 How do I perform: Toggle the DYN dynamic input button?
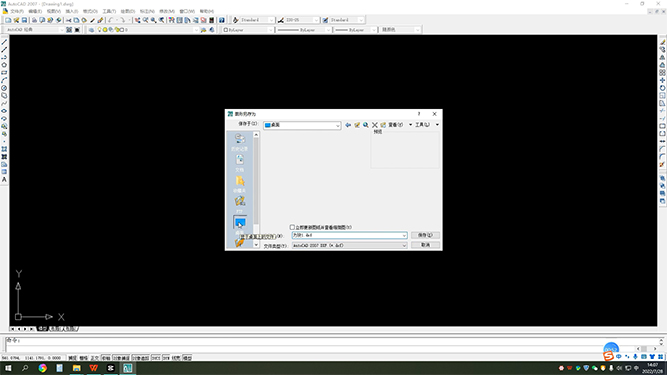coord(166,358)
